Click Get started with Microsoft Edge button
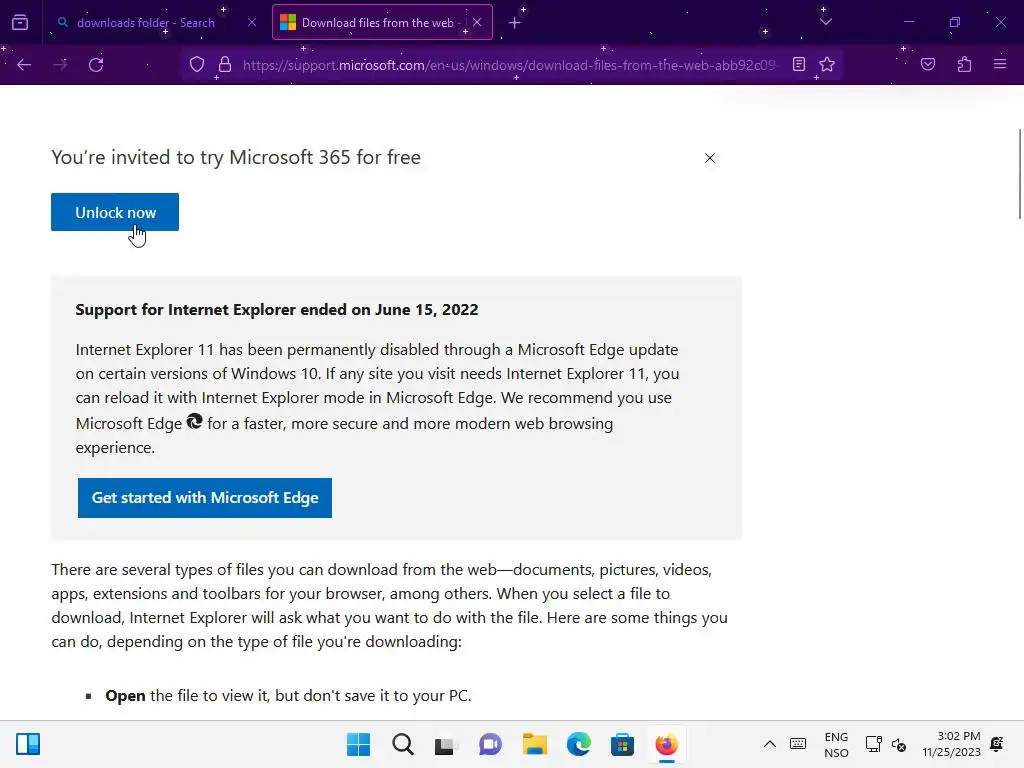This screenshot has height=768, width=1024. (205, 498)
